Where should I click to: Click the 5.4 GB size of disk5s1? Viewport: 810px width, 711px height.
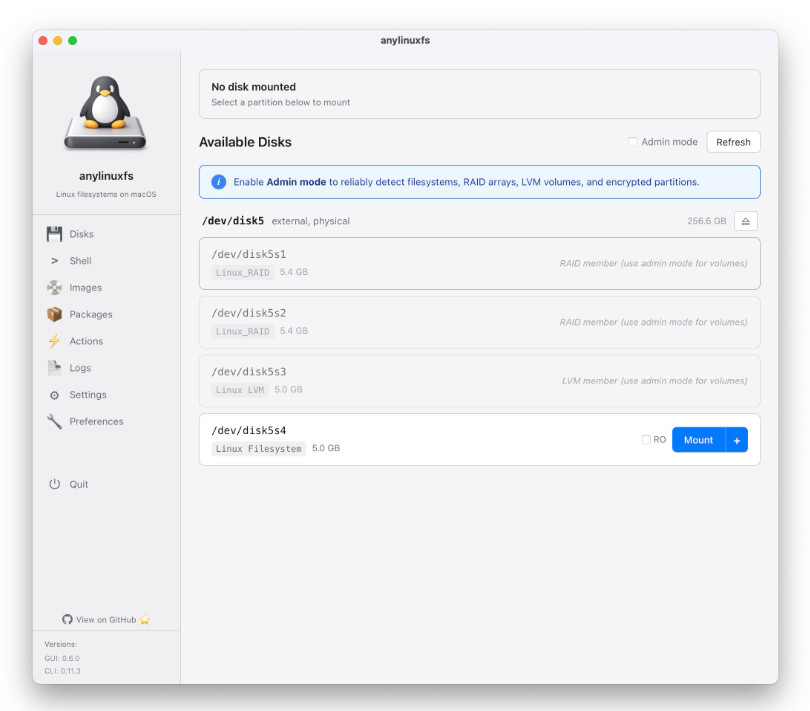(x=294, y=272)
